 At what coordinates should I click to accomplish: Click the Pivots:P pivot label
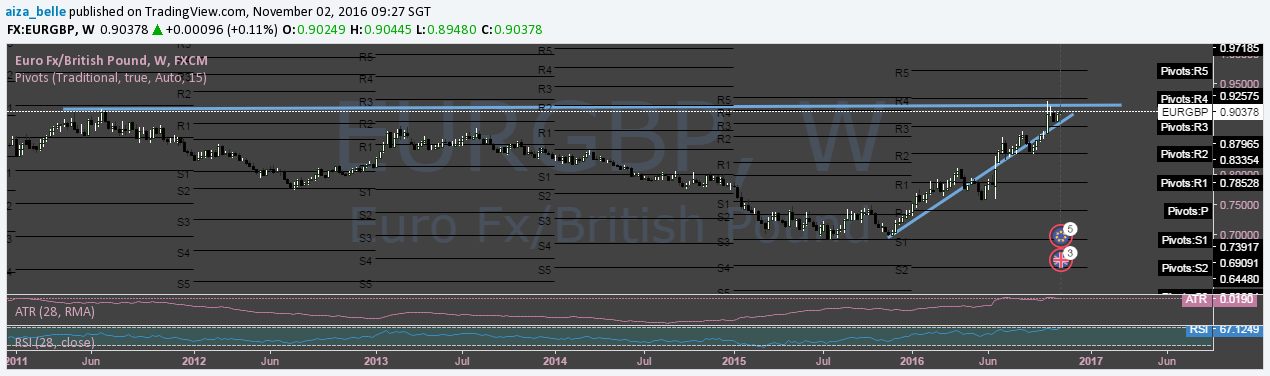point(1188,211)
